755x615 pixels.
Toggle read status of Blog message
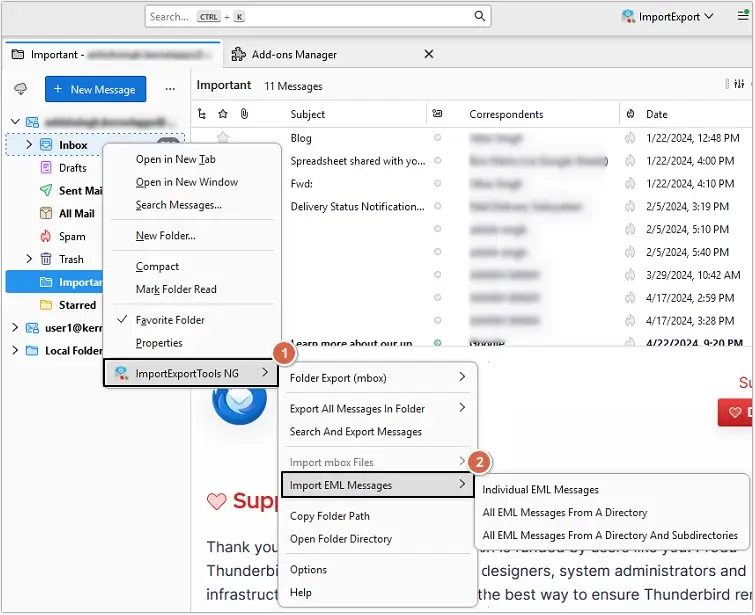pos(437,138)
